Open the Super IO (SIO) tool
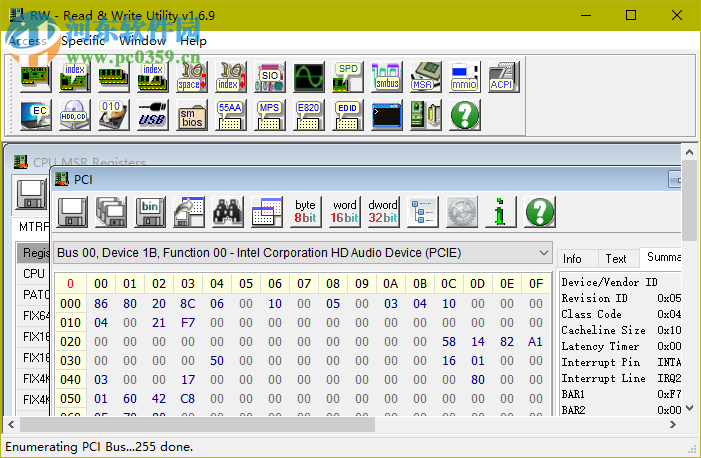This screenshot has height=458, width=701. [269, 76]
